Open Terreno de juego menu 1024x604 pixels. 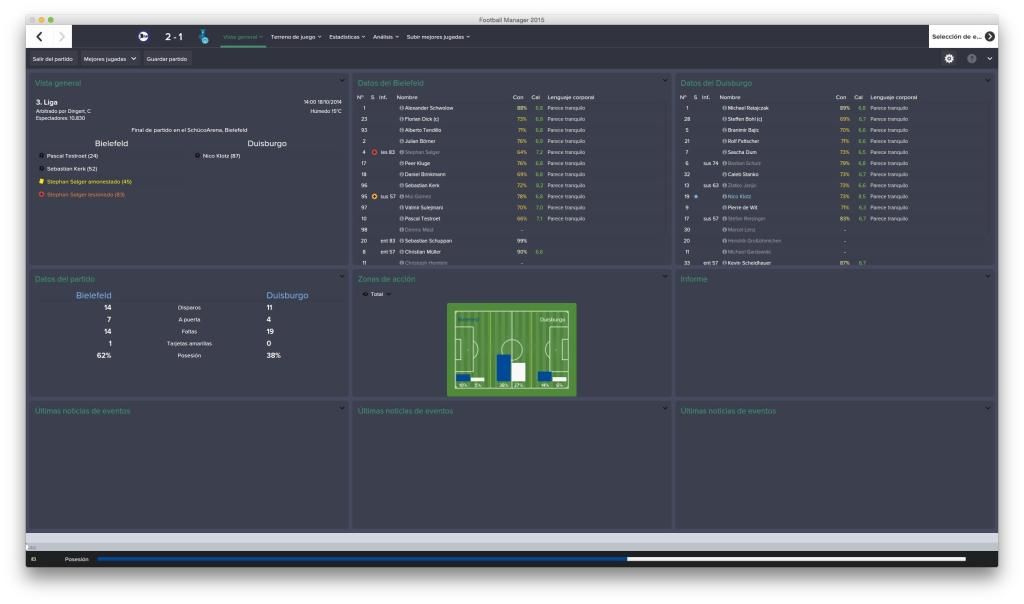pyautogui.click(x=296, y=37)
